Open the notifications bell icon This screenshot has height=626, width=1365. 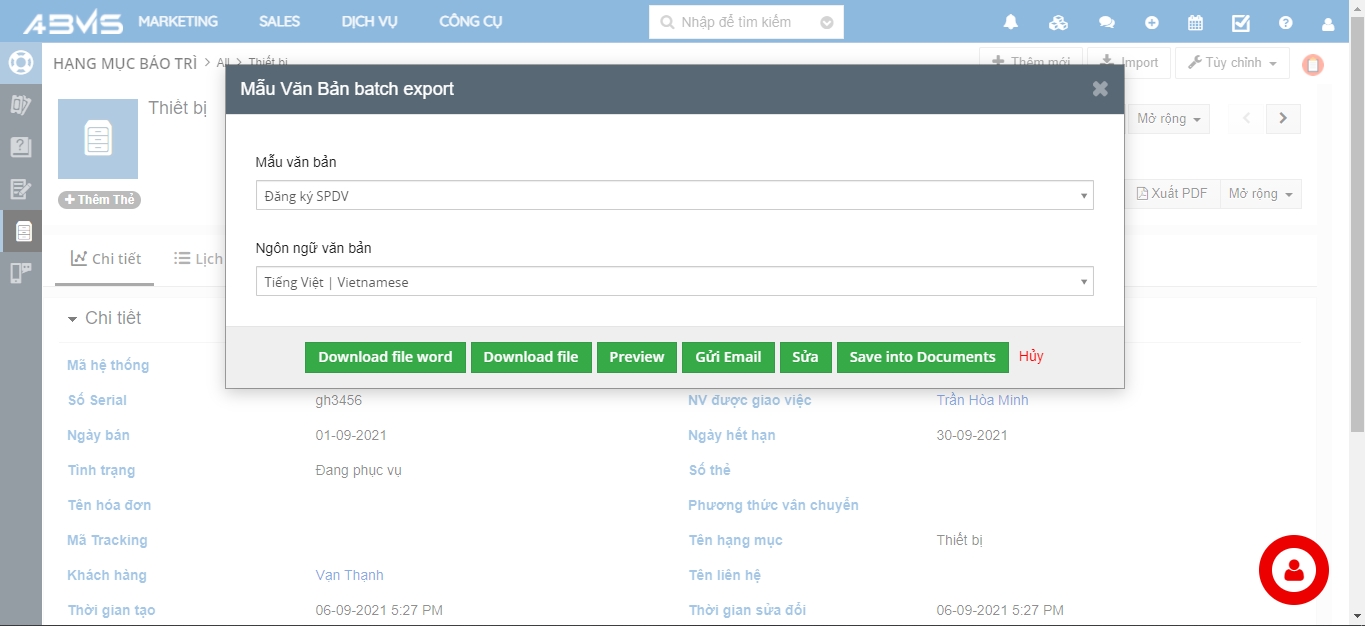tap(1011, 22)
